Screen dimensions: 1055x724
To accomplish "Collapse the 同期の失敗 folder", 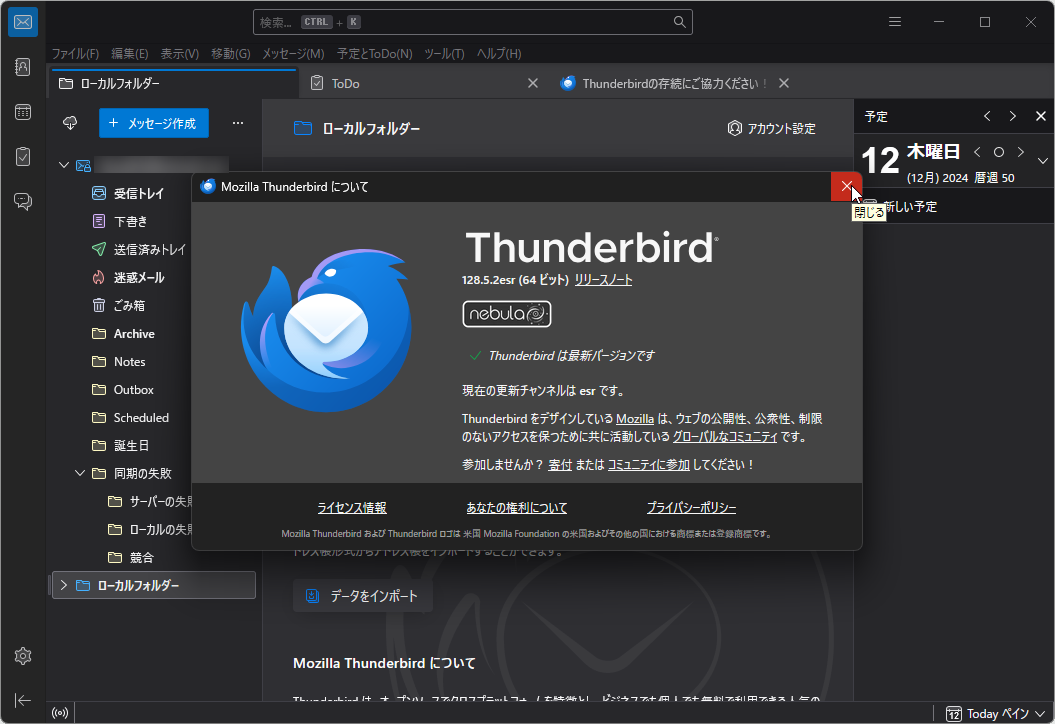I will click(80, 473).
